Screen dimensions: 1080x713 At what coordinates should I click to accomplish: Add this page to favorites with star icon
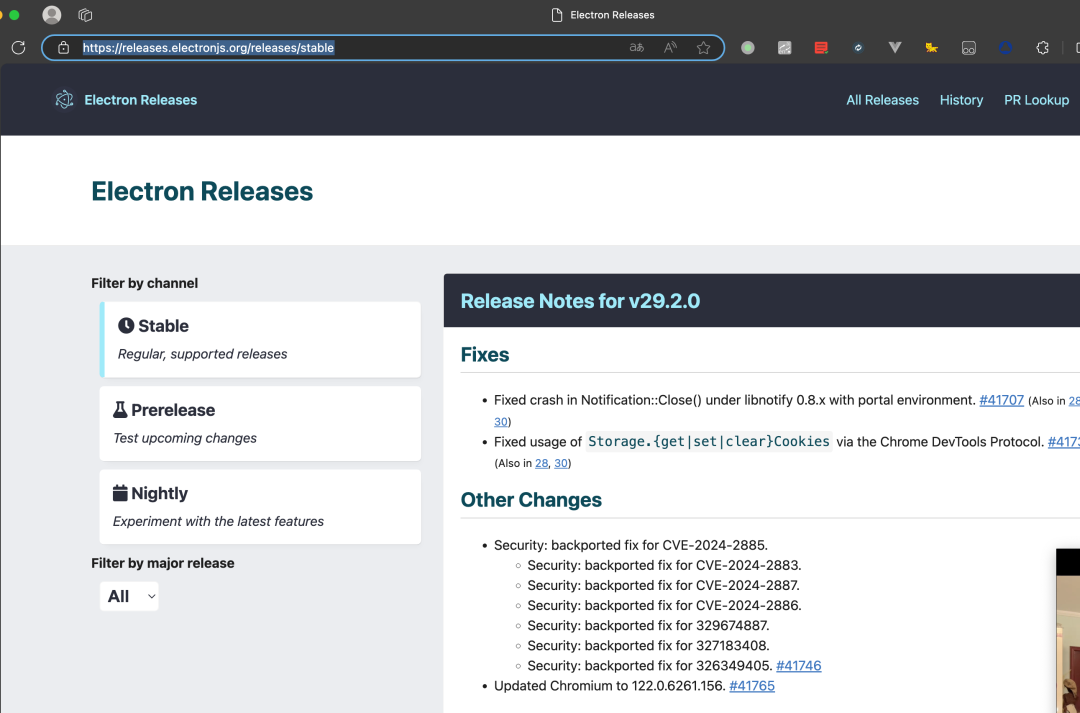(x=703, y=48)
